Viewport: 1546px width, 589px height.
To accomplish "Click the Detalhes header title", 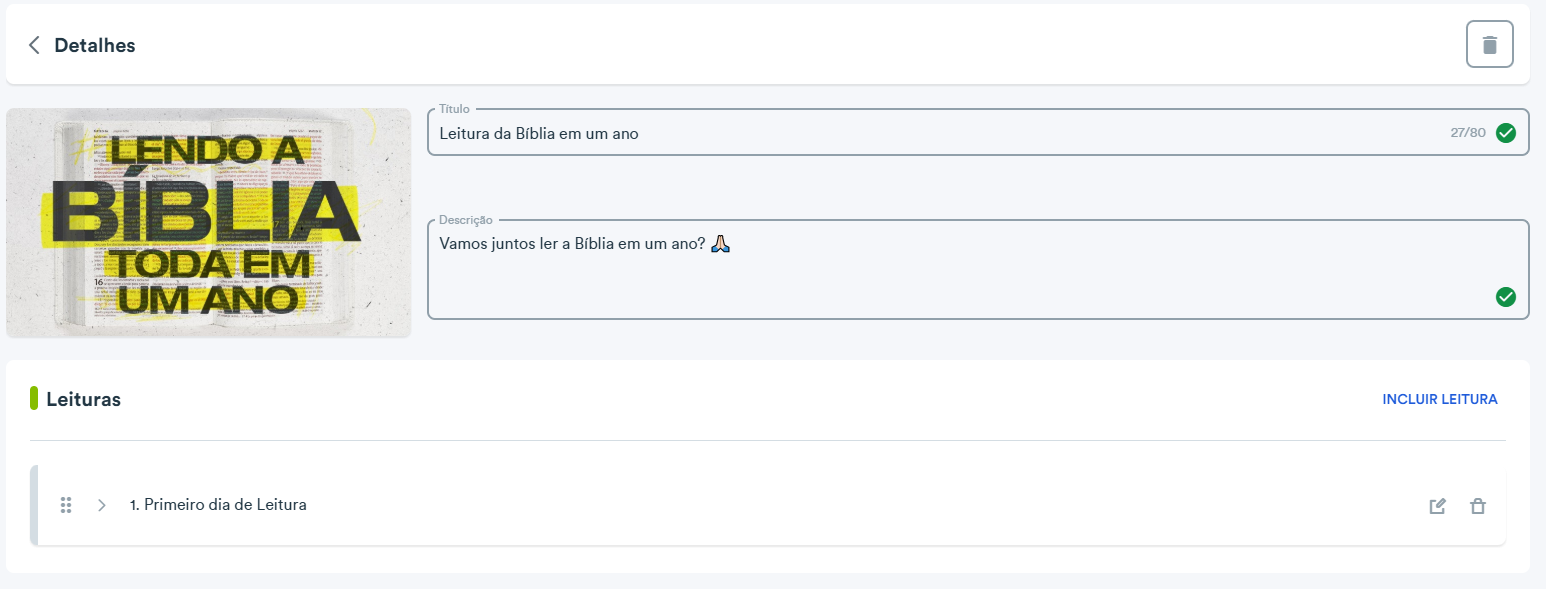I will [95, 45].
